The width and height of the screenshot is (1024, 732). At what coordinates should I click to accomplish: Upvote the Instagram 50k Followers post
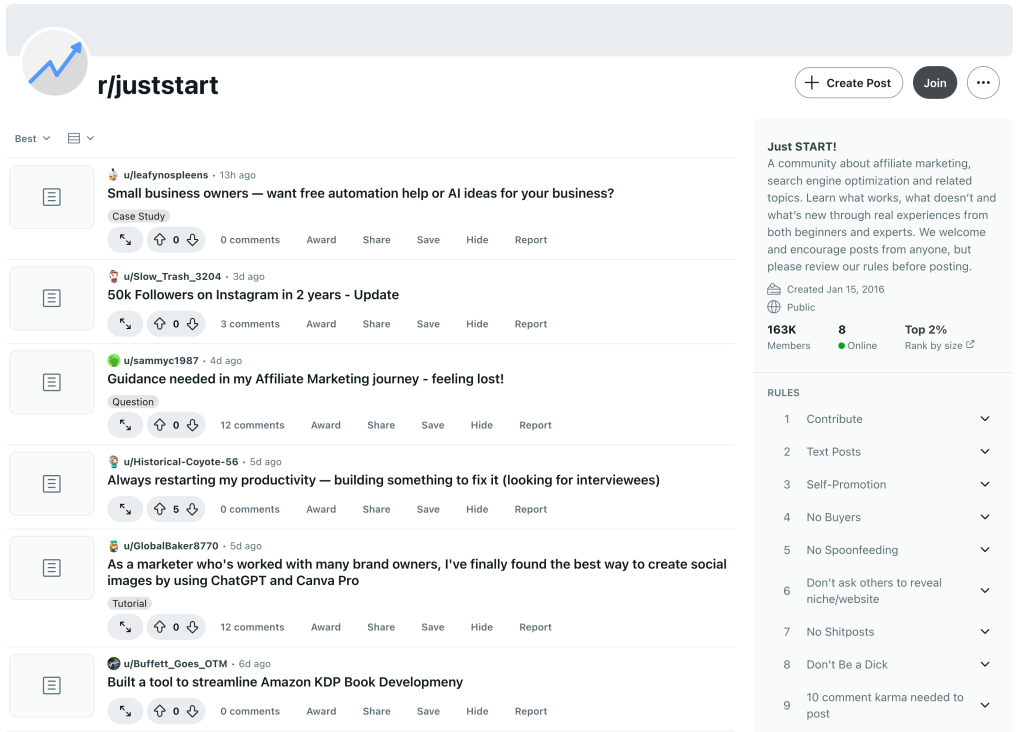coord(159,324)
